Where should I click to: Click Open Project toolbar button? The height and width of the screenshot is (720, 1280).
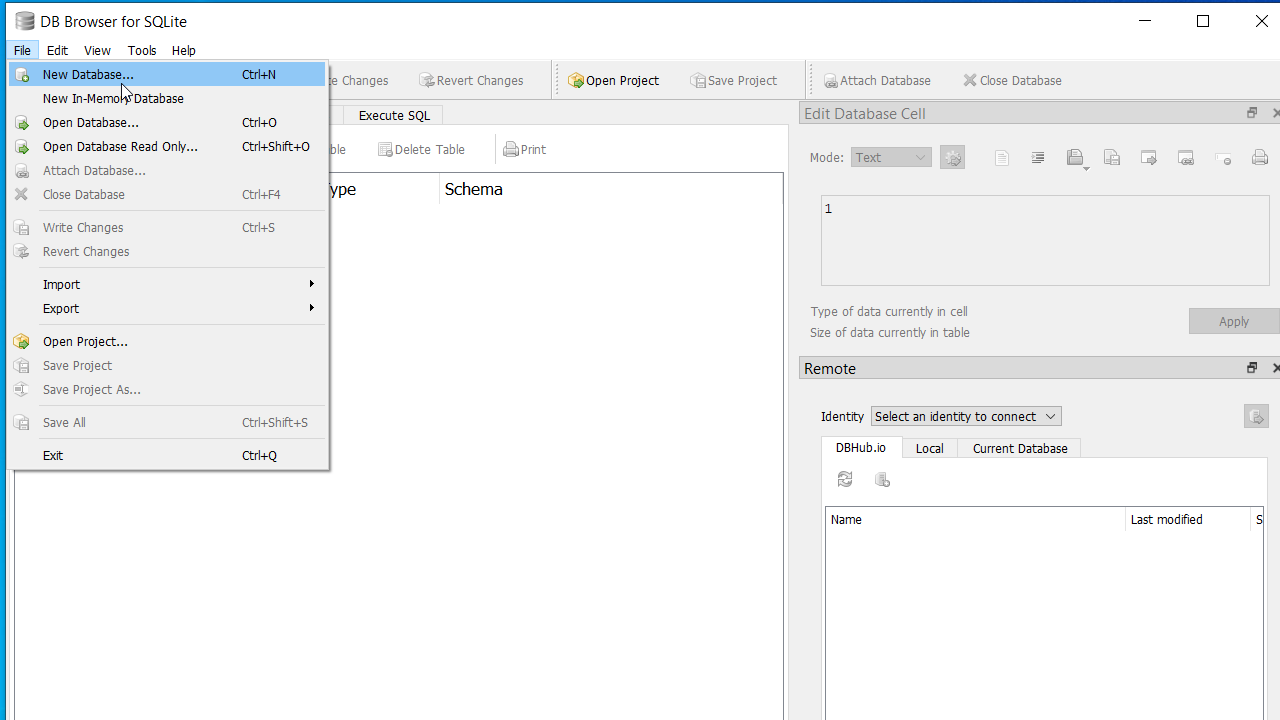click(x=614, y=80)
